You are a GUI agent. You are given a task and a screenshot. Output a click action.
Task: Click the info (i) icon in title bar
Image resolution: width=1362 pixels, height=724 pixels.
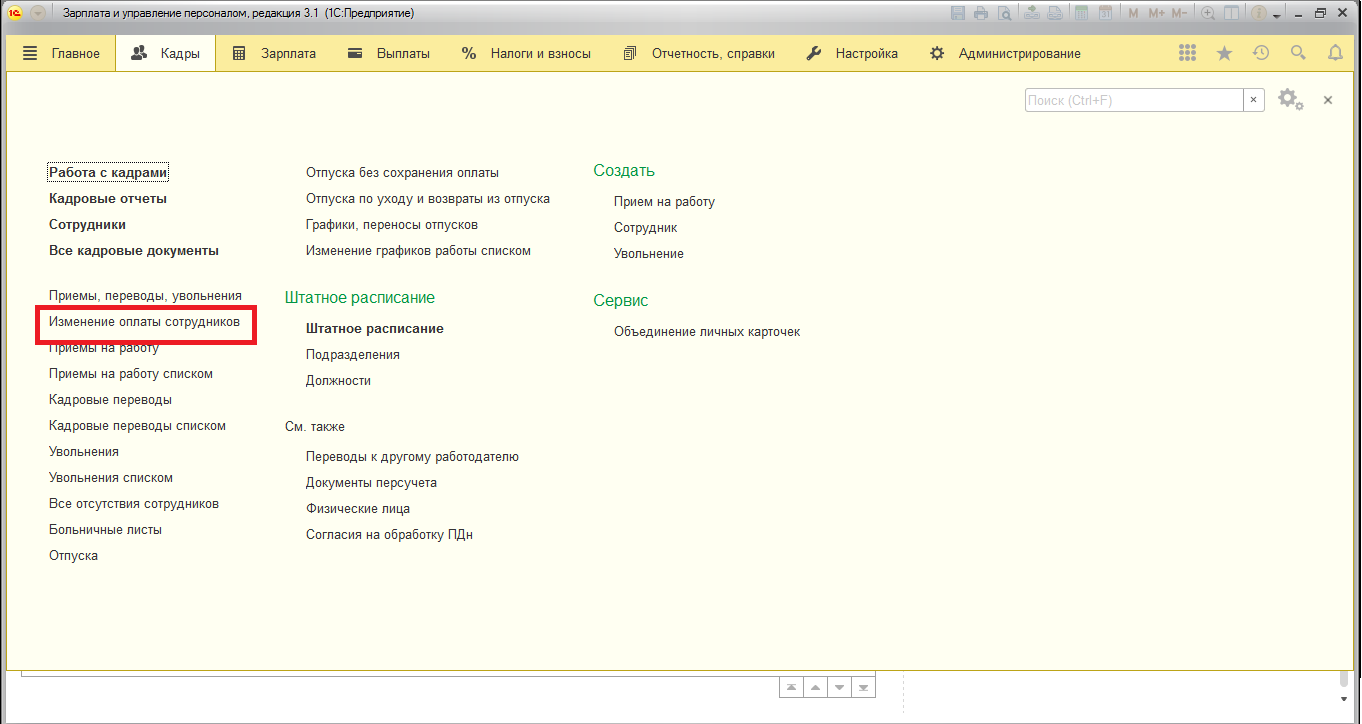pos(1259,14)
